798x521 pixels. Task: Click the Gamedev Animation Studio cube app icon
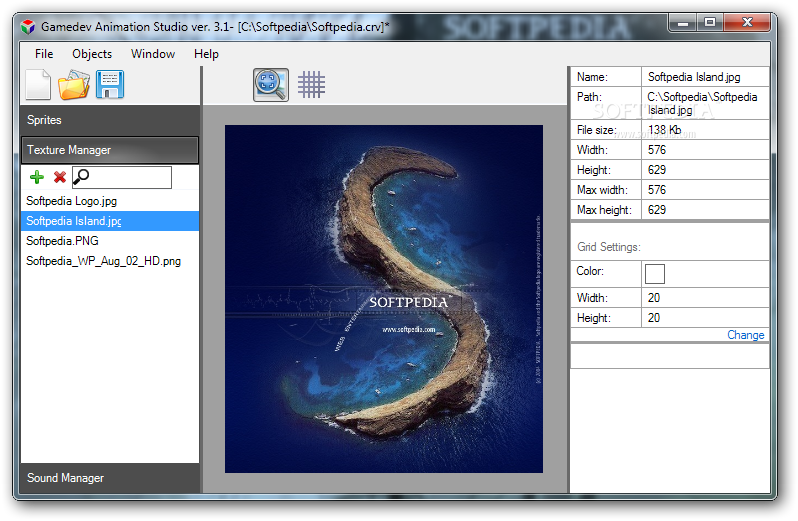[x=27, y=26]
